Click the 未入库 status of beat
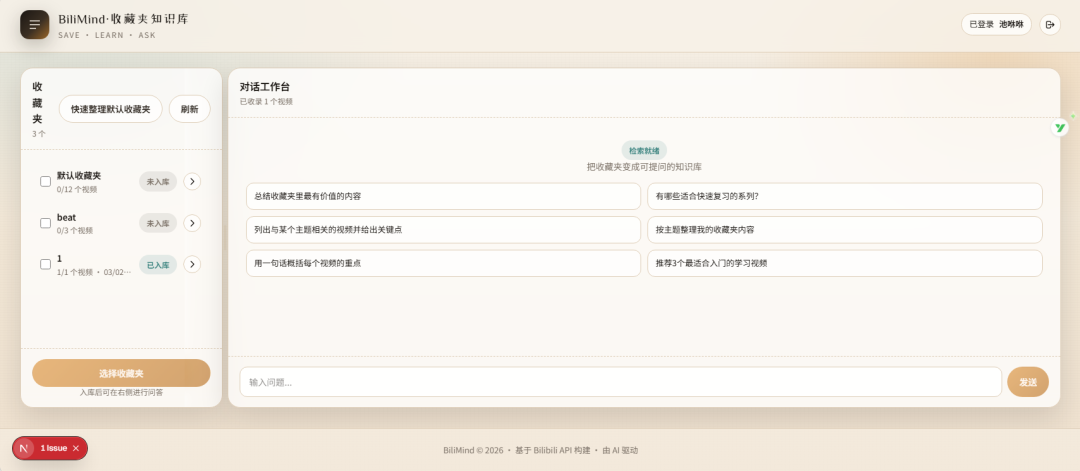This screenshot has width=1080, height=471. 158,223
